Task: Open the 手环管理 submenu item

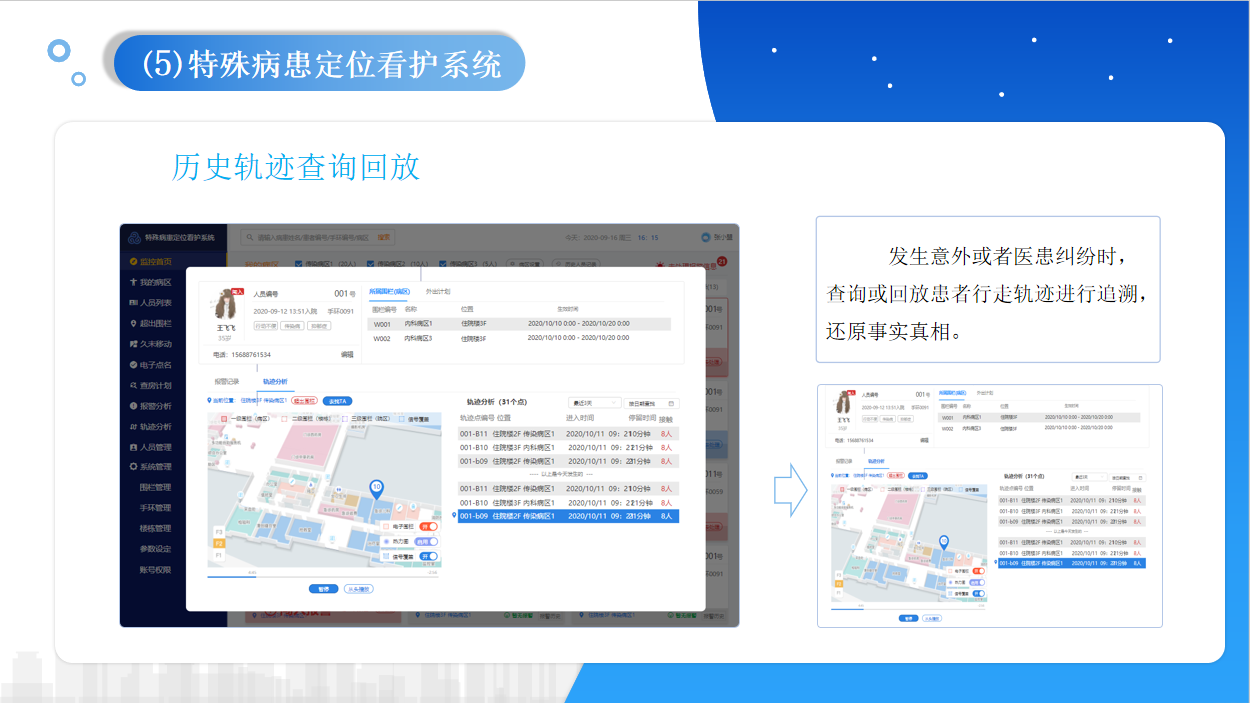Action: tap(155, 508)
